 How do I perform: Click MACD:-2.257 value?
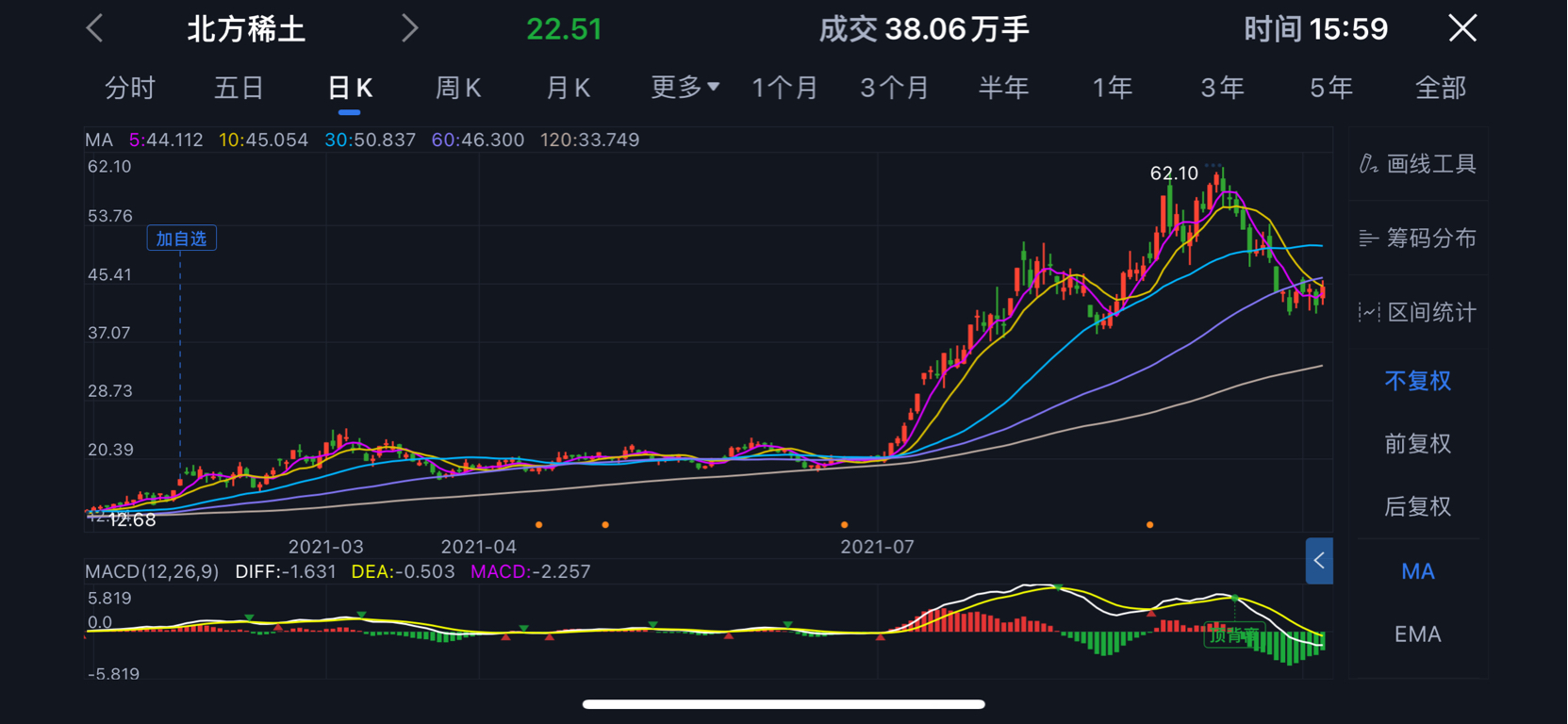click(531, 571)
